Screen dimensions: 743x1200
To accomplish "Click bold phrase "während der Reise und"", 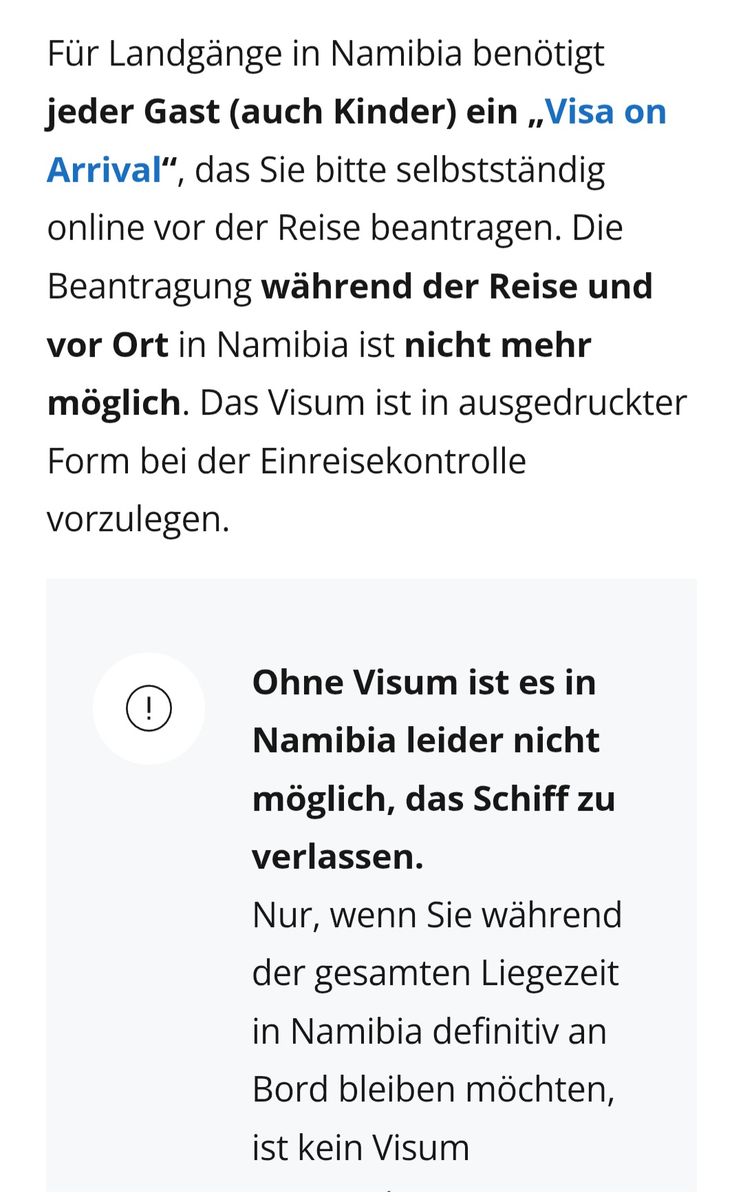I will 457,286.
